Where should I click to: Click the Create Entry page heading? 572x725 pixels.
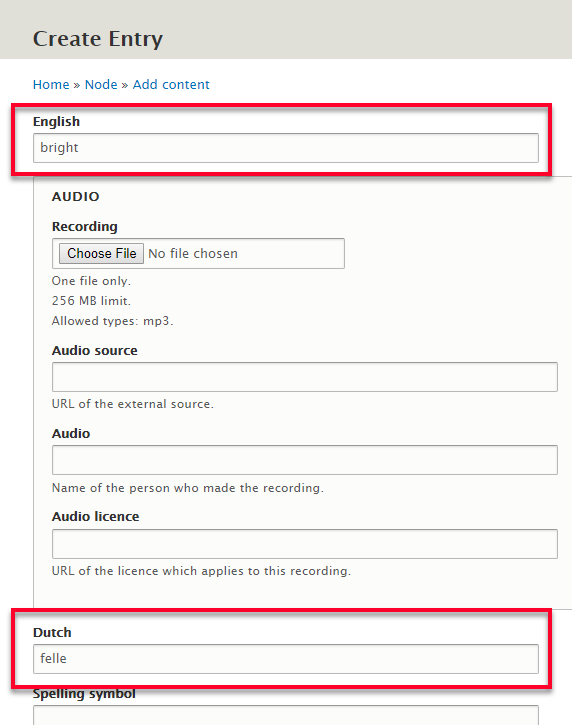pos(98,38)
